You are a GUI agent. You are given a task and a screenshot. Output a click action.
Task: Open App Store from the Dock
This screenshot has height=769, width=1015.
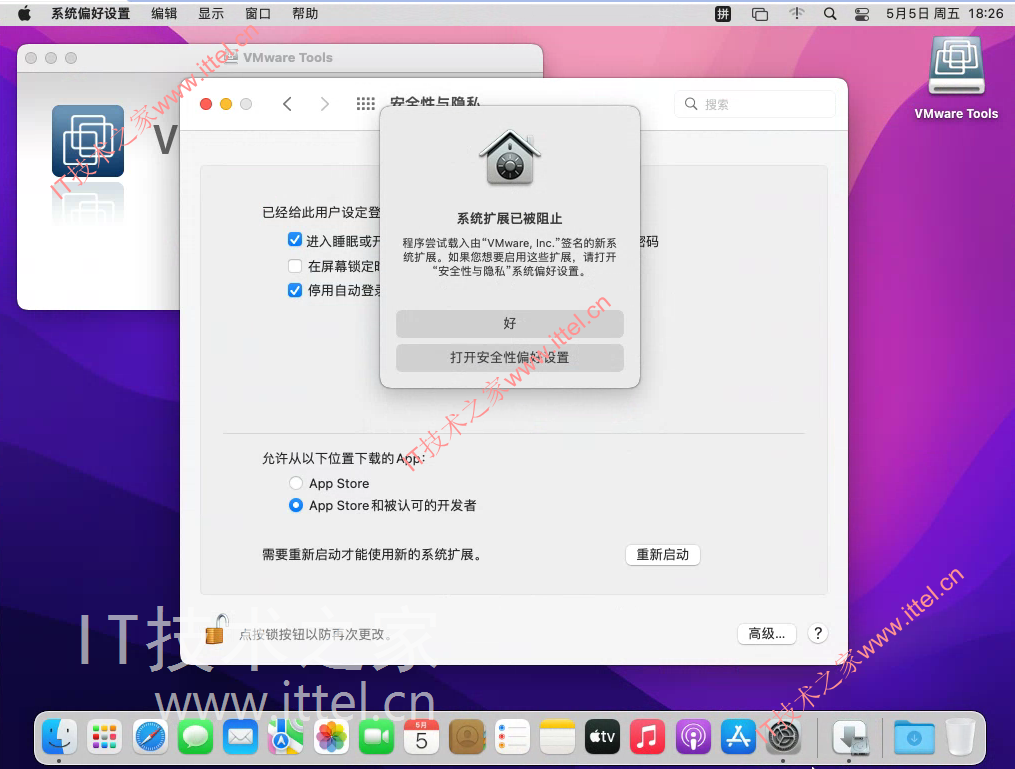(x=738, y=737)
